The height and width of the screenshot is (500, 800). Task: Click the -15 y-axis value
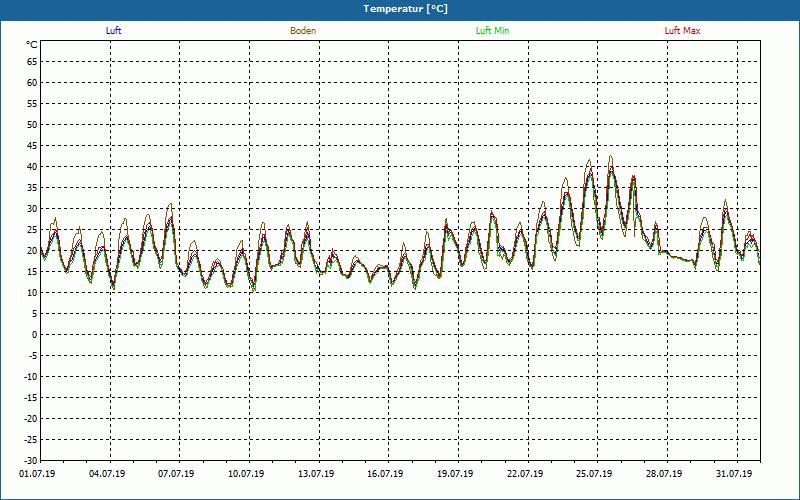(31, 397)
